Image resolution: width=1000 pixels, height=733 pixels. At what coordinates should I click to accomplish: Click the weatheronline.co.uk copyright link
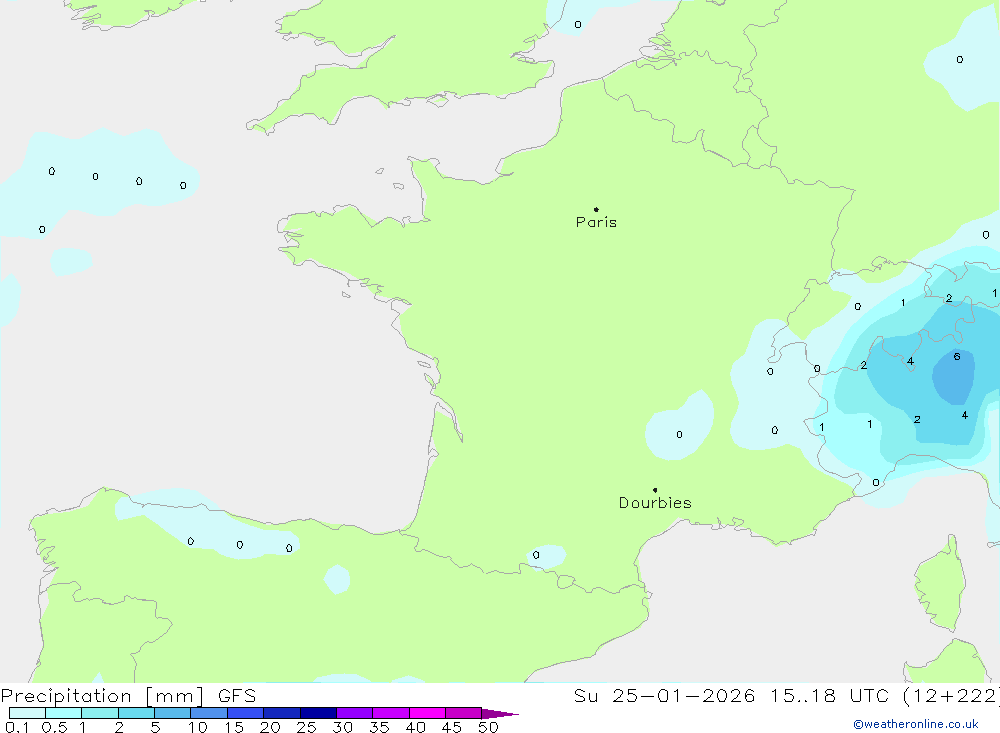click(916, 724)
